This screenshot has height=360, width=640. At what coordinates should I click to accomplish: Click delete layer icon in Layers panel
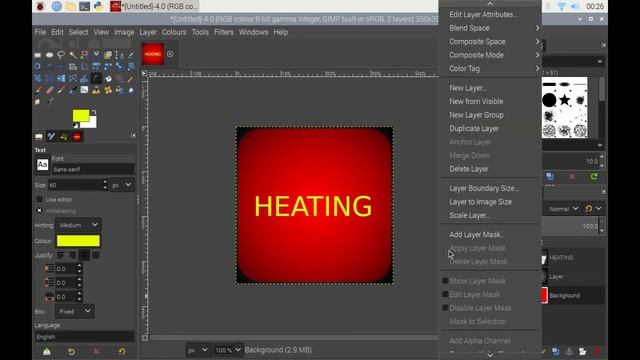tap(597, 351)
